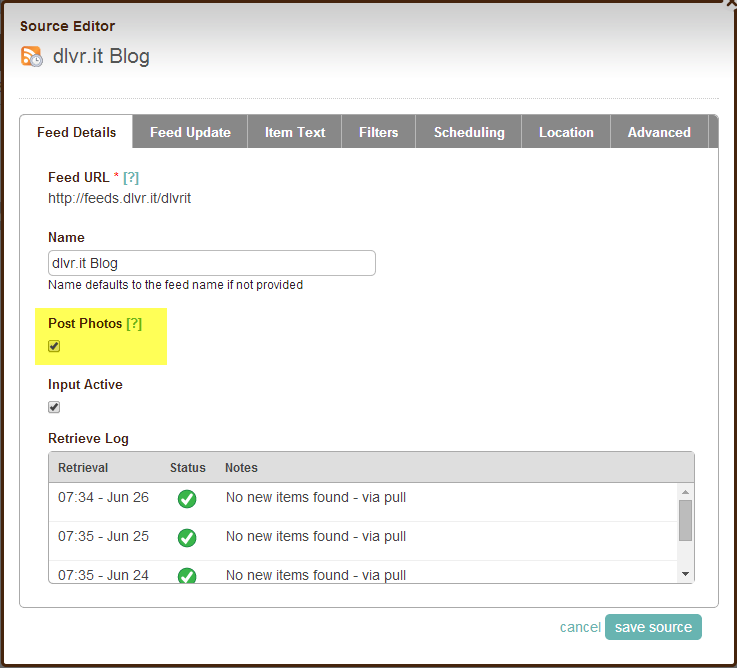
Task: Click the green check status for 07:35 - Jun 25
Action: [187, 537]
